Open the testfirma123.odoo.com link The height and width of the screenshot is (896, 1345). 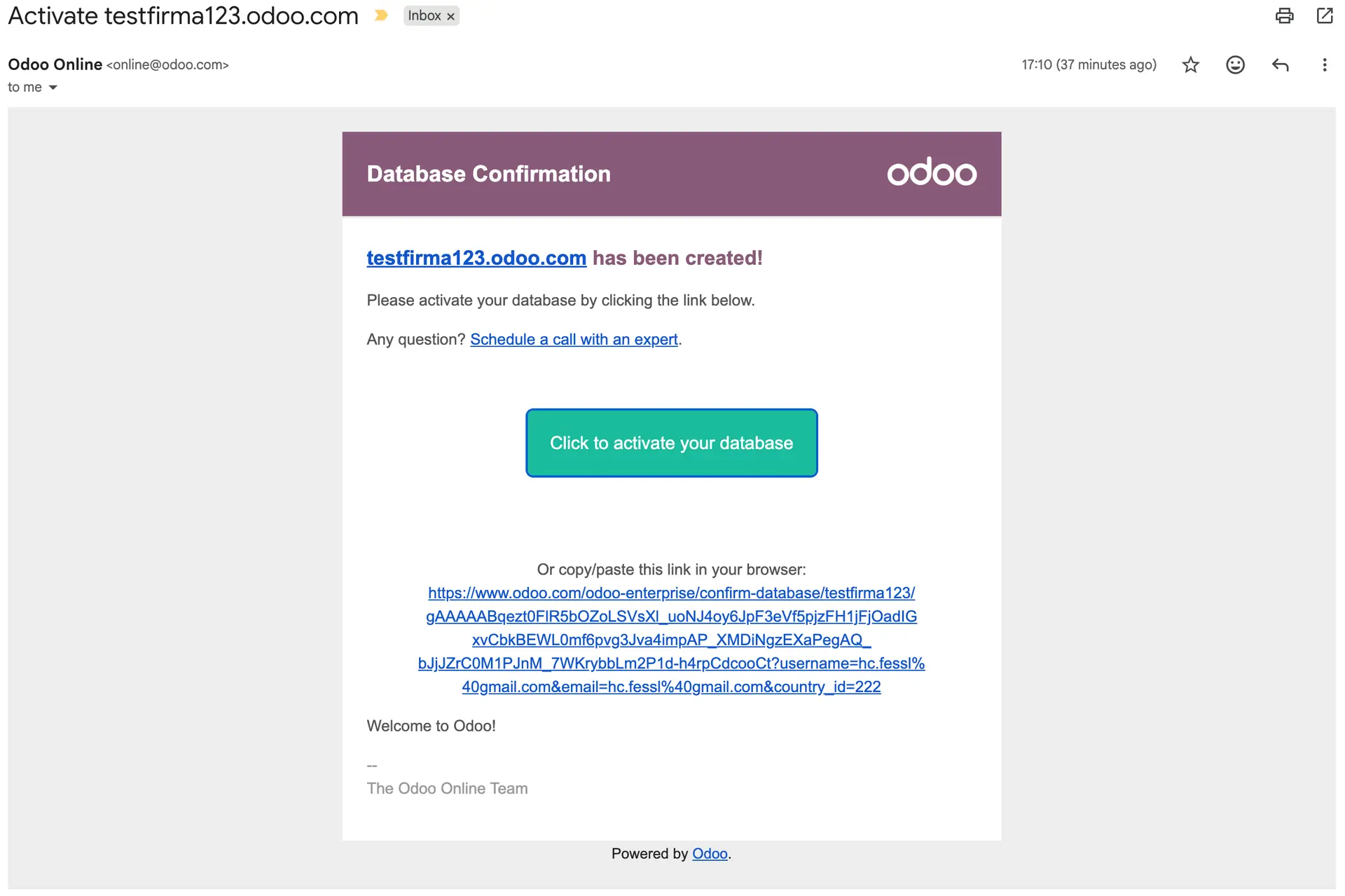476,258
